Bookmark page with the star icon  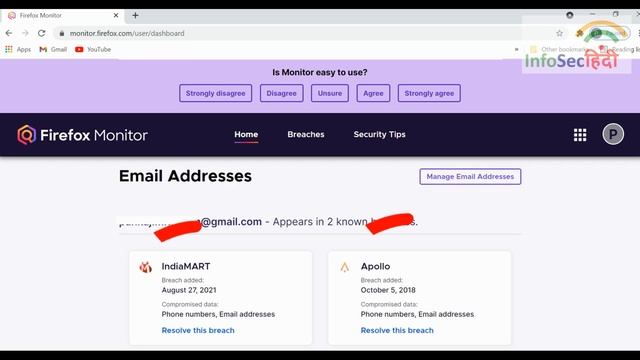pyautogui.click(x=560, y=33)
